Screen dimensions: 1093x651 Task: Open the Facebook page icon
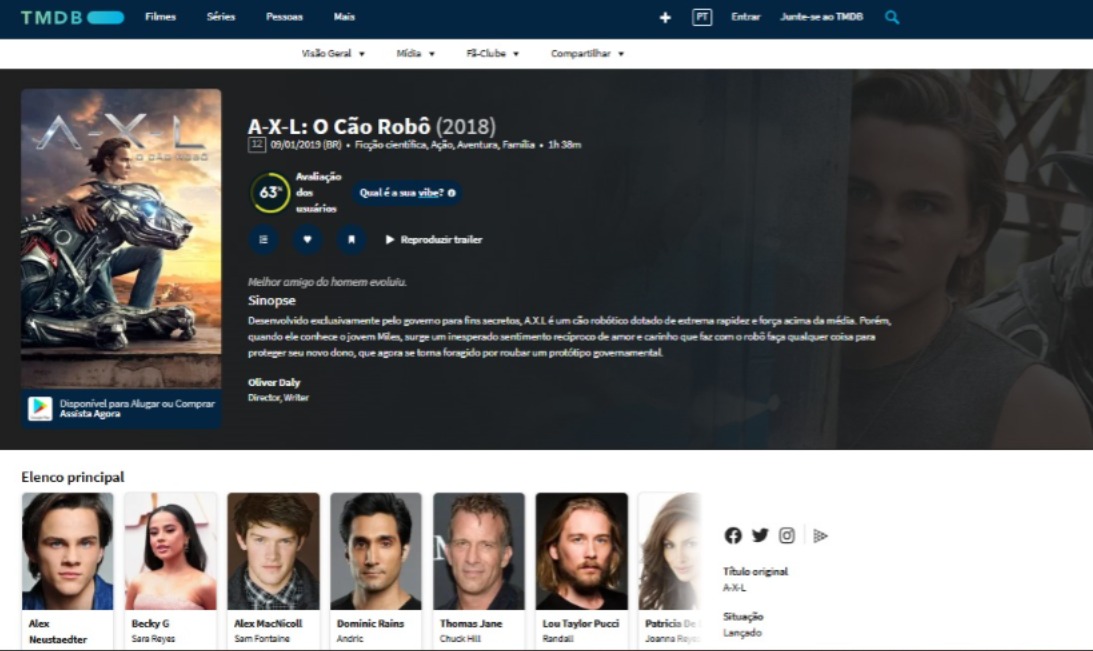pyautogui.click(x=733, y=535)
